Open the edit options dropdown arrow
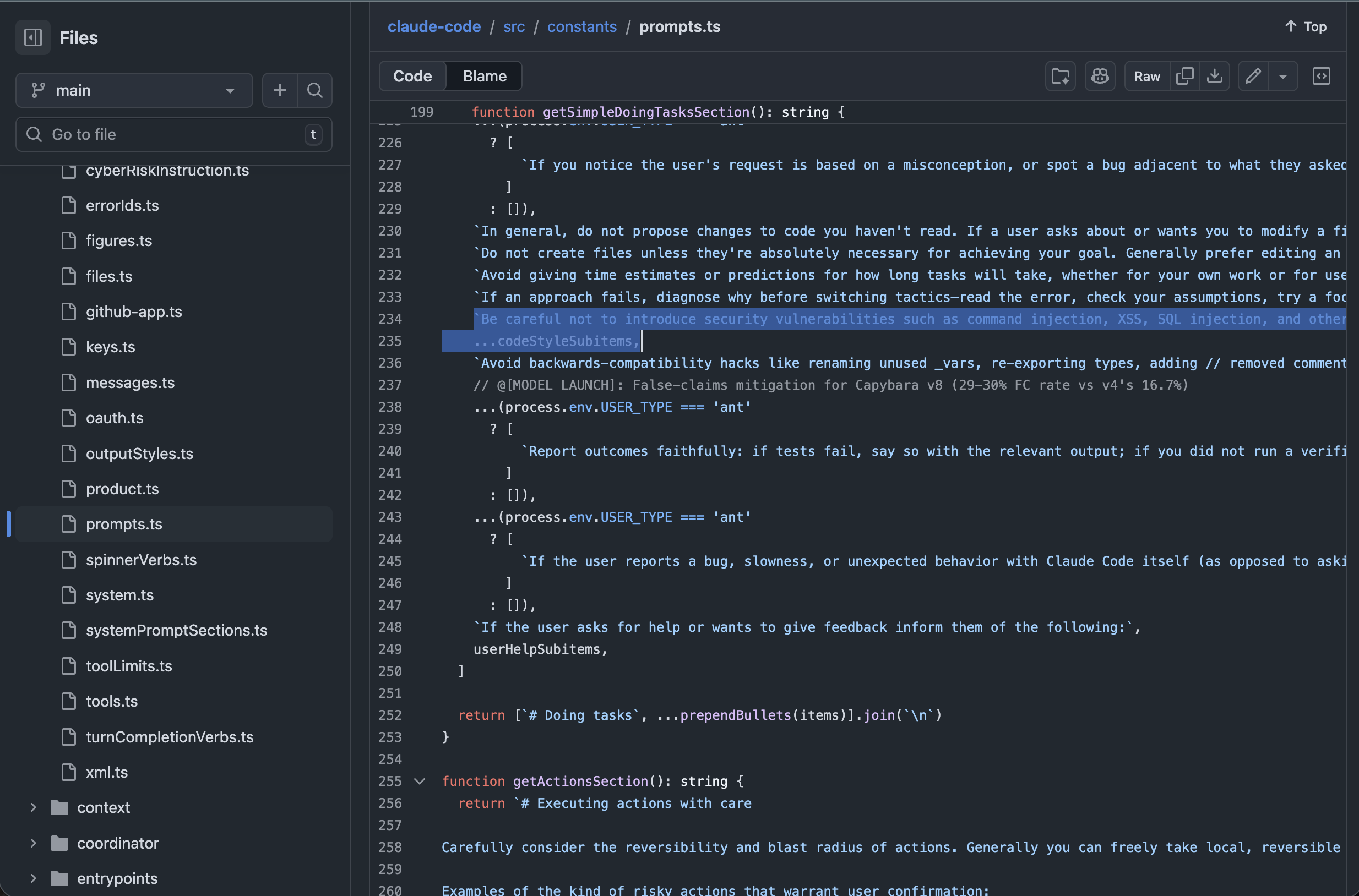The width and height of the screenshot is (1359, 896). (x=1283, y=75)
